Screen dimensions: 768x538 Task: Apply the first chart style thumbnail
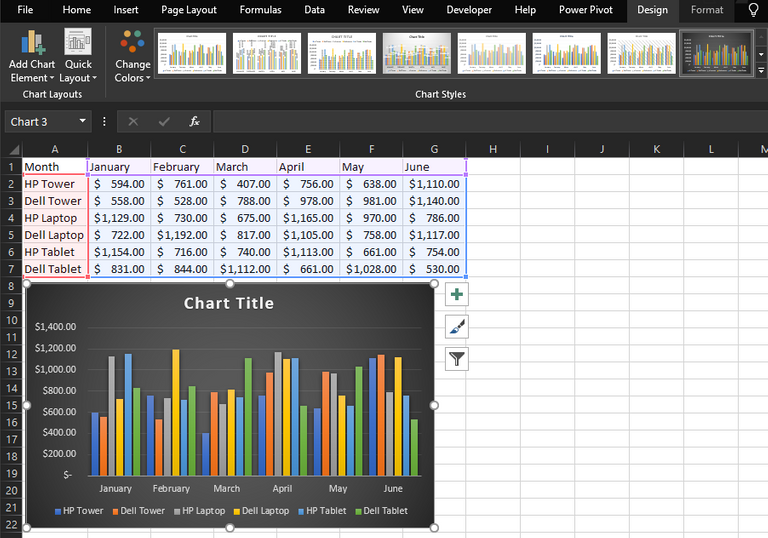pyautogui.click(x=192, y=53)
